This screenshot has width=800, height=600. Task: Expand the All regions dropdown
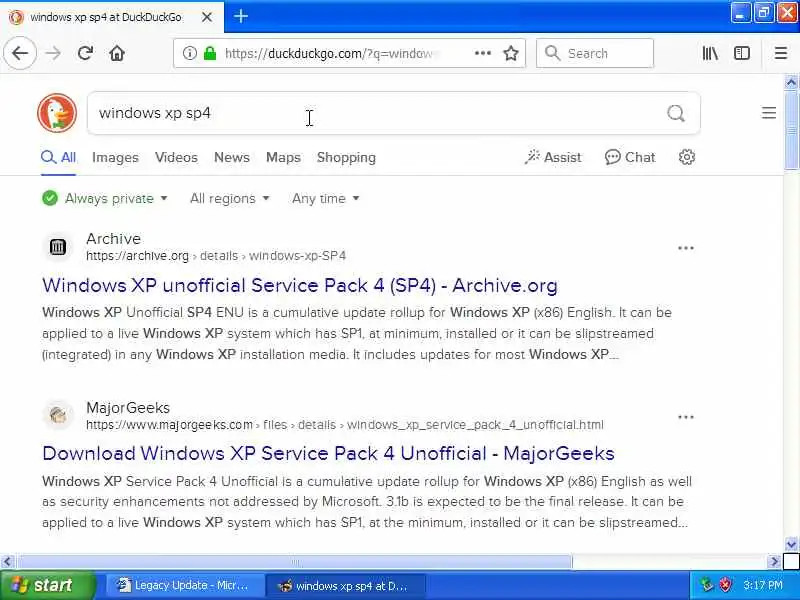(x=230, y=198)
